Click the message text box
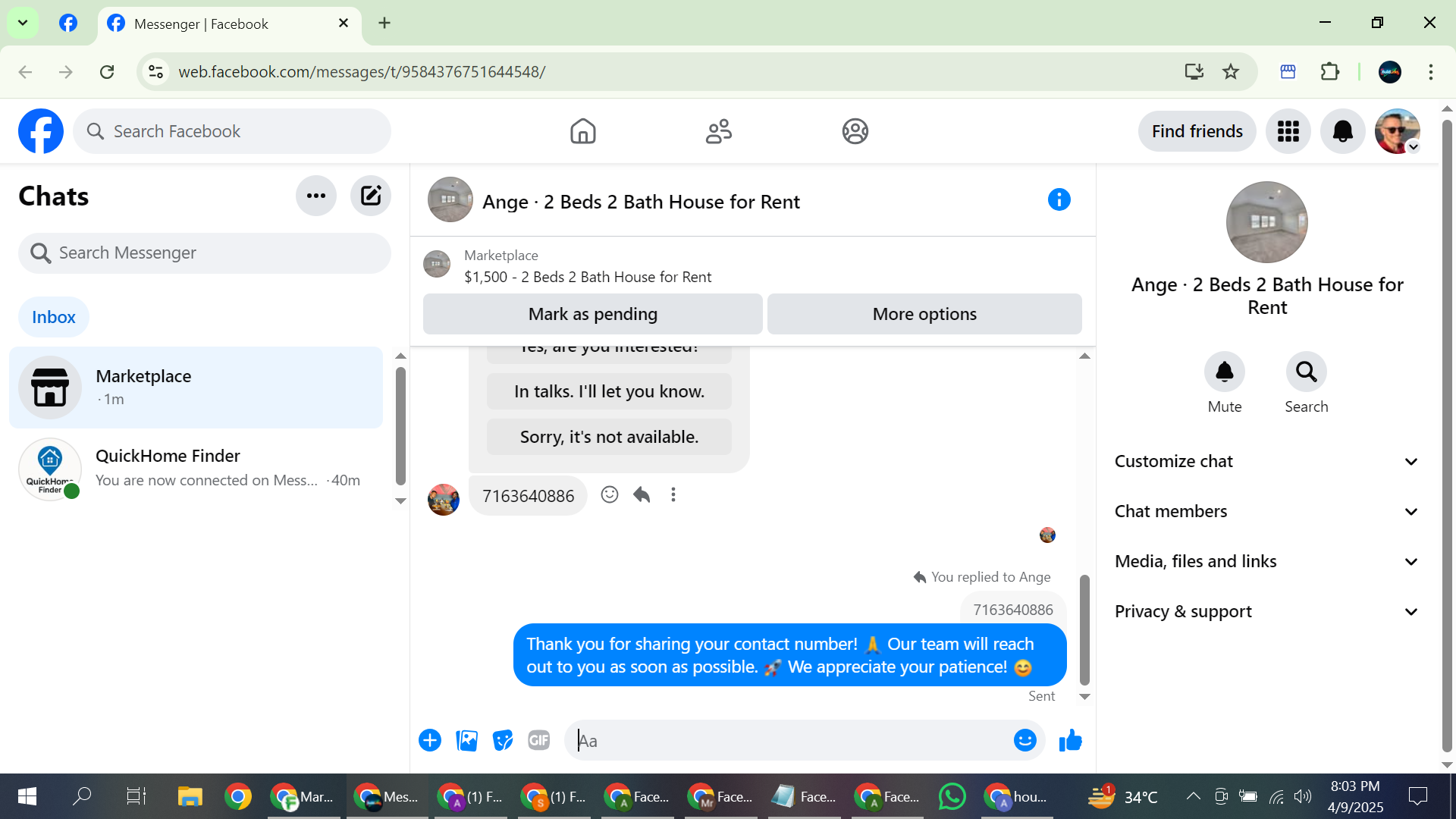Image resolution: width=1456 pixels, height=819 pixels. click(x=789, y=740)
